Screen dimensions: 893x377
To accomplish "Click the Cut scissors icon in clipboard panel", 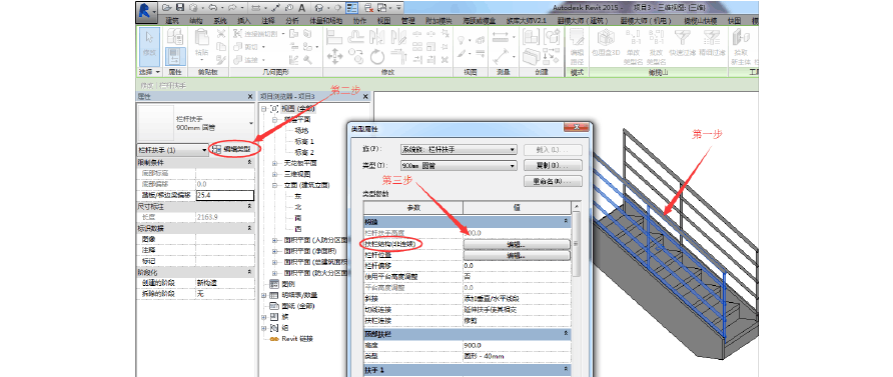I will tap(221, 34).
